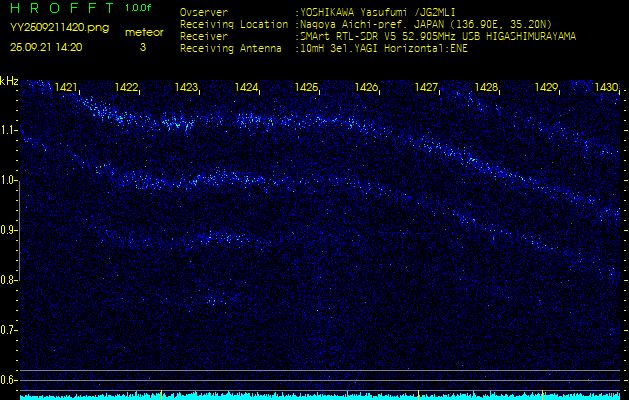Image resolution: width=629 pixels, height=400 pixels.
Task: Click the 1421 time marker
Action: point(67,88)
